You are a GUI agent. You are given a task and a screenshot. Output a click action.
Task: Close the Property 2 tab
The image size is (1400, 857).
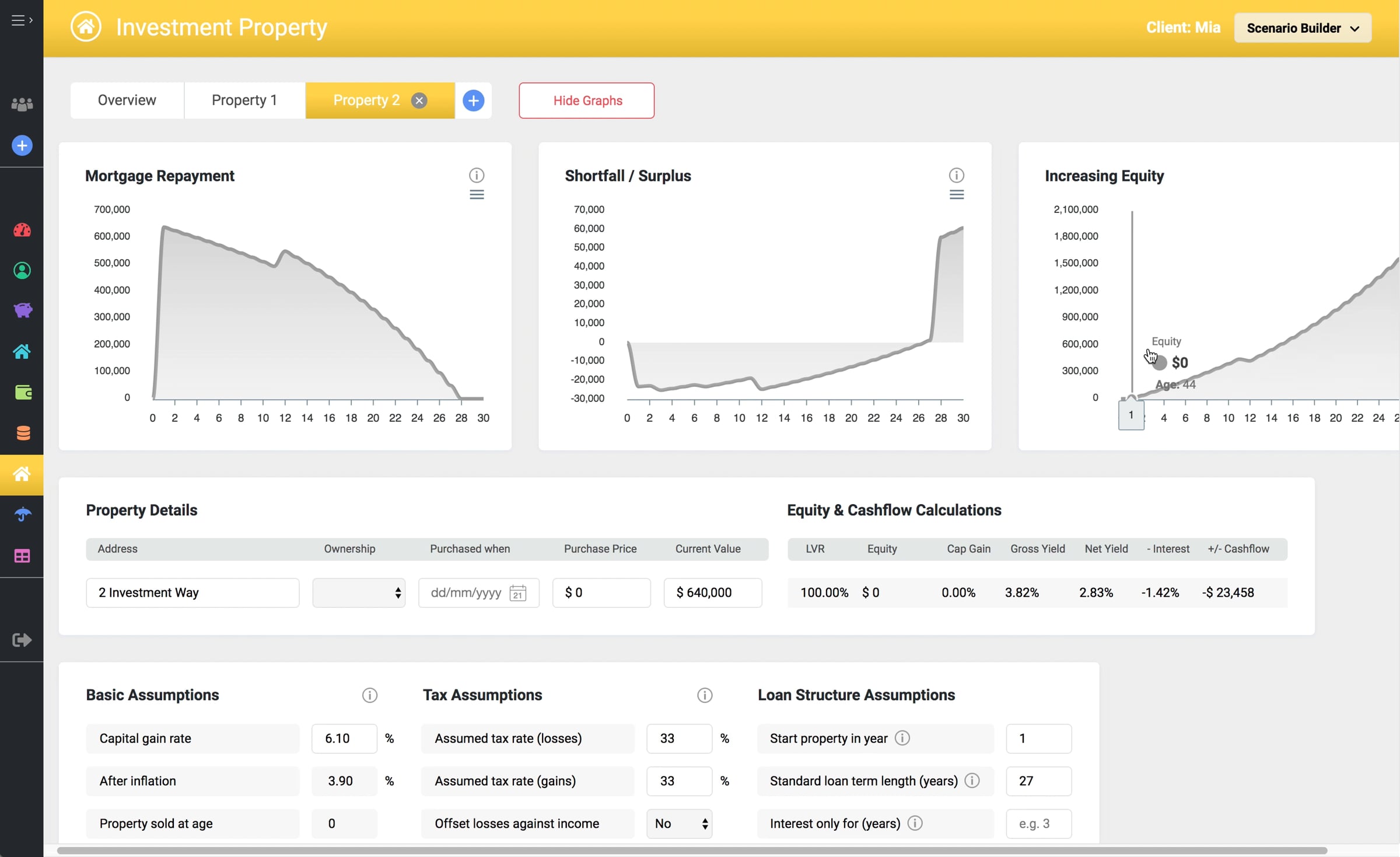[419, 100]
